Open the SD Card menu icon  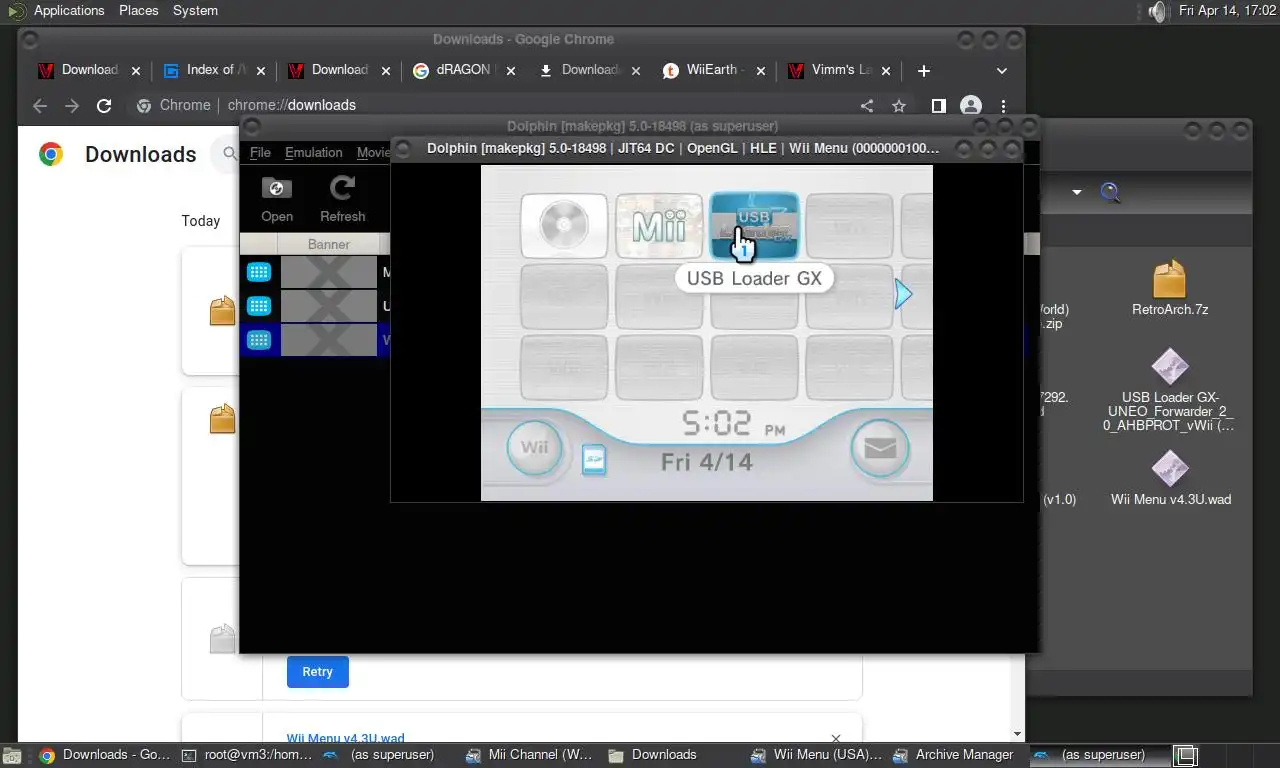(594, 459)
